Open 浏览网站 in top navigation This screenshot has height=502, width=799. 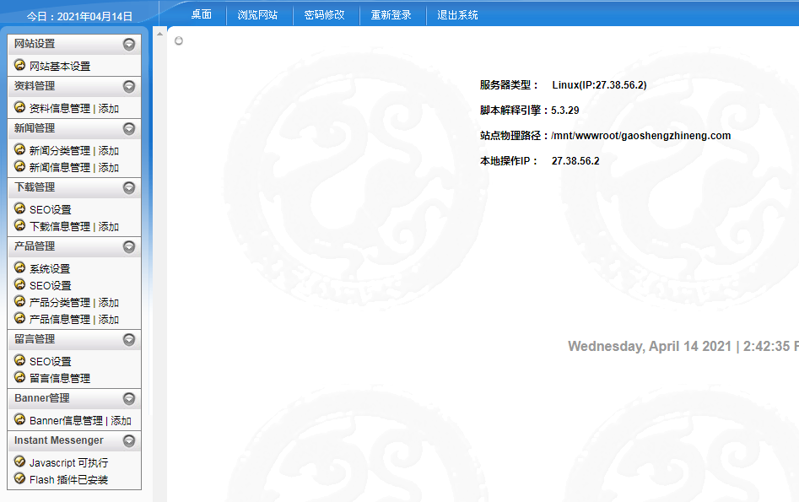(257, 15)
